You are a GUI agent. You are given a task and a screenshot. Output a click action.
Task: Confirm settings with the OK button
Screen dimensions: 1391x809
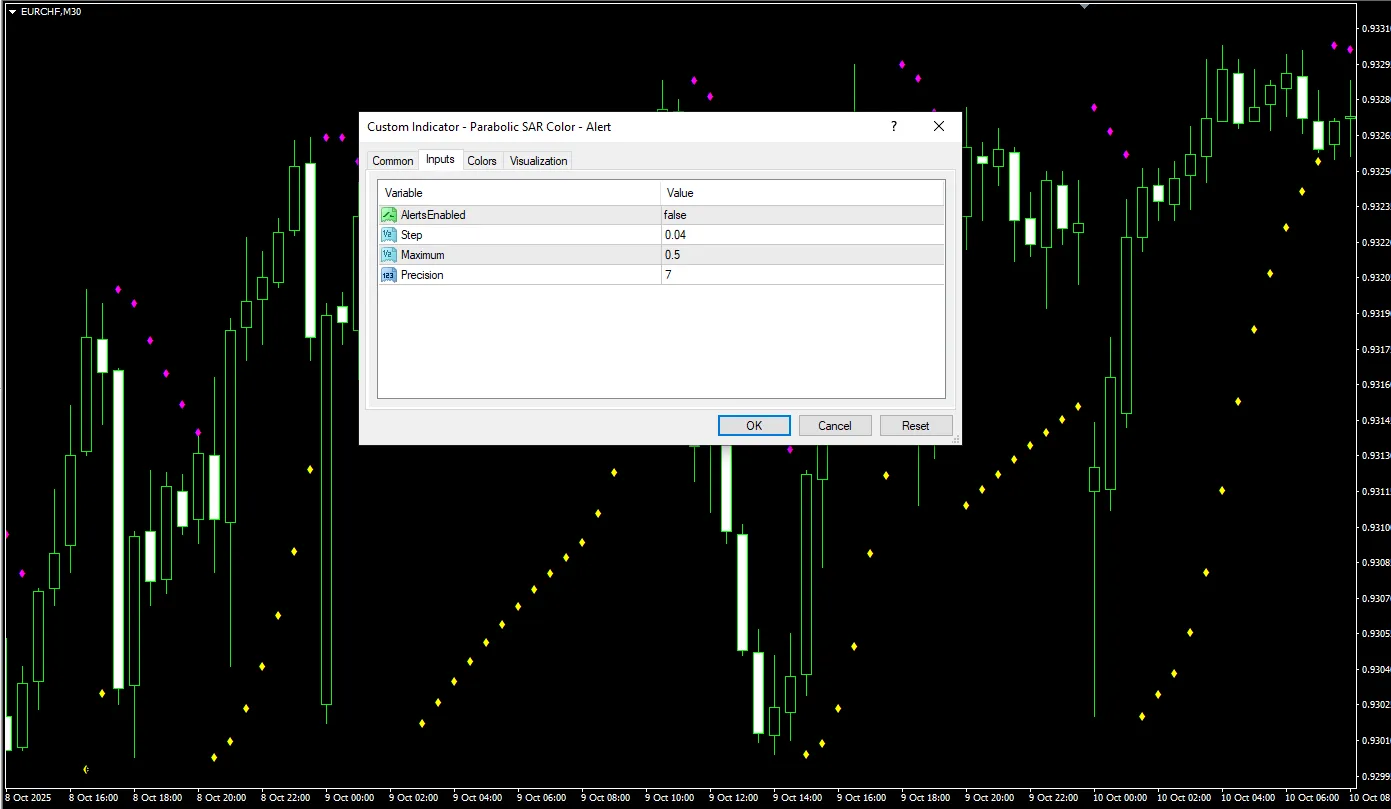[x=754, y=426]
